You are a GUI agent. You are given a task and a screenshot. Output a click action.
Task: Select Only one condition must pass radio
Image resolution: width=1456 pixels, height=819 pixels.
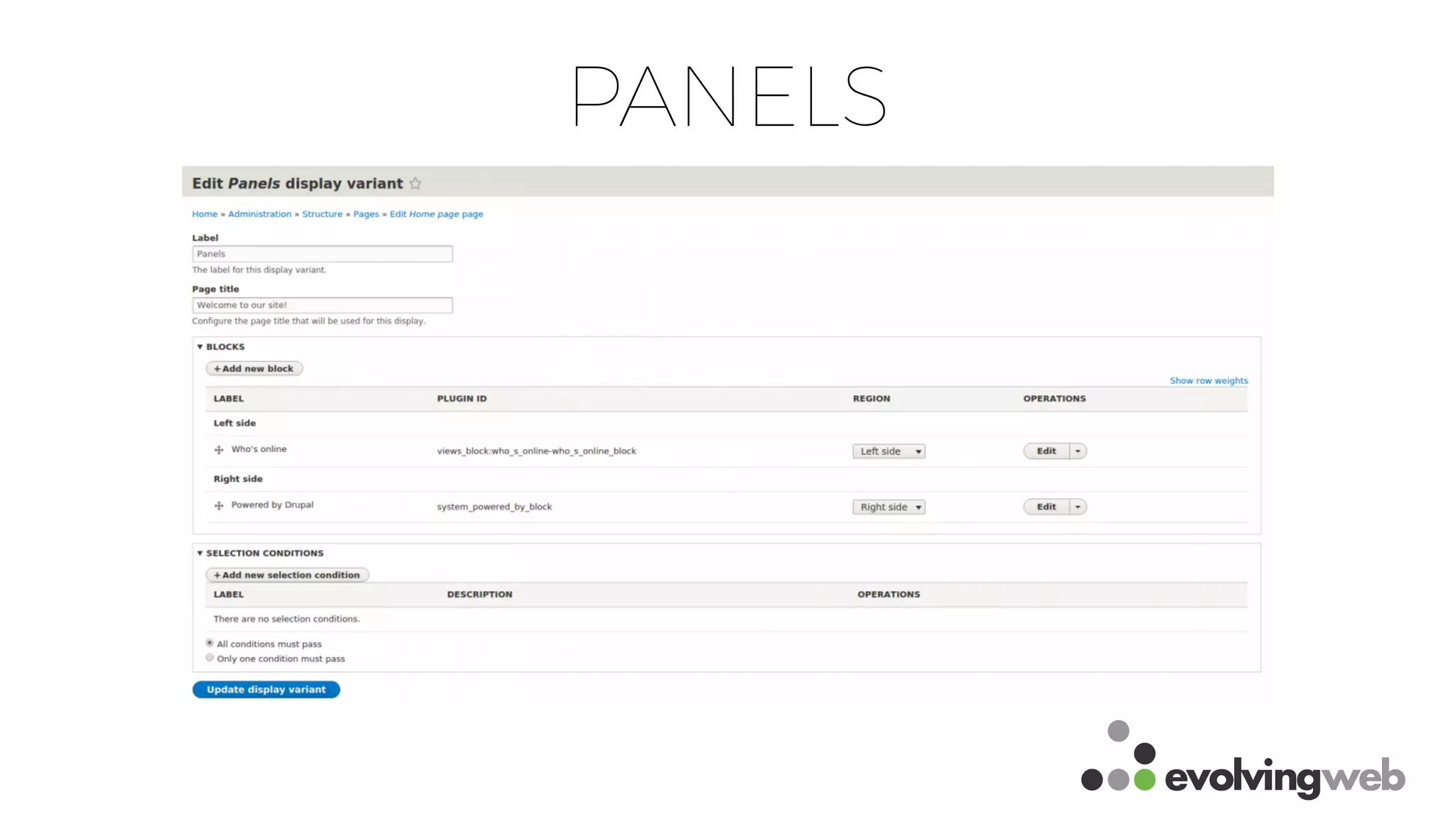(x=210, y=658)
